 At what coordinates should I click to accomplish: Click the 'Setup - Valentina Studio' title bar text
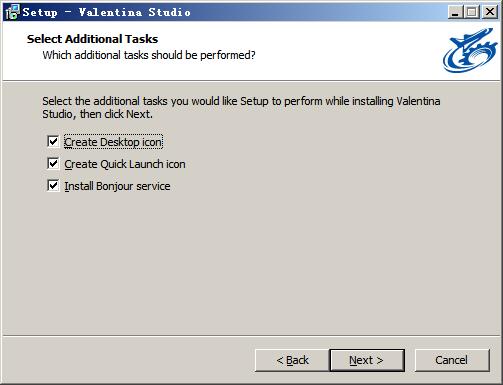point(107,12)
